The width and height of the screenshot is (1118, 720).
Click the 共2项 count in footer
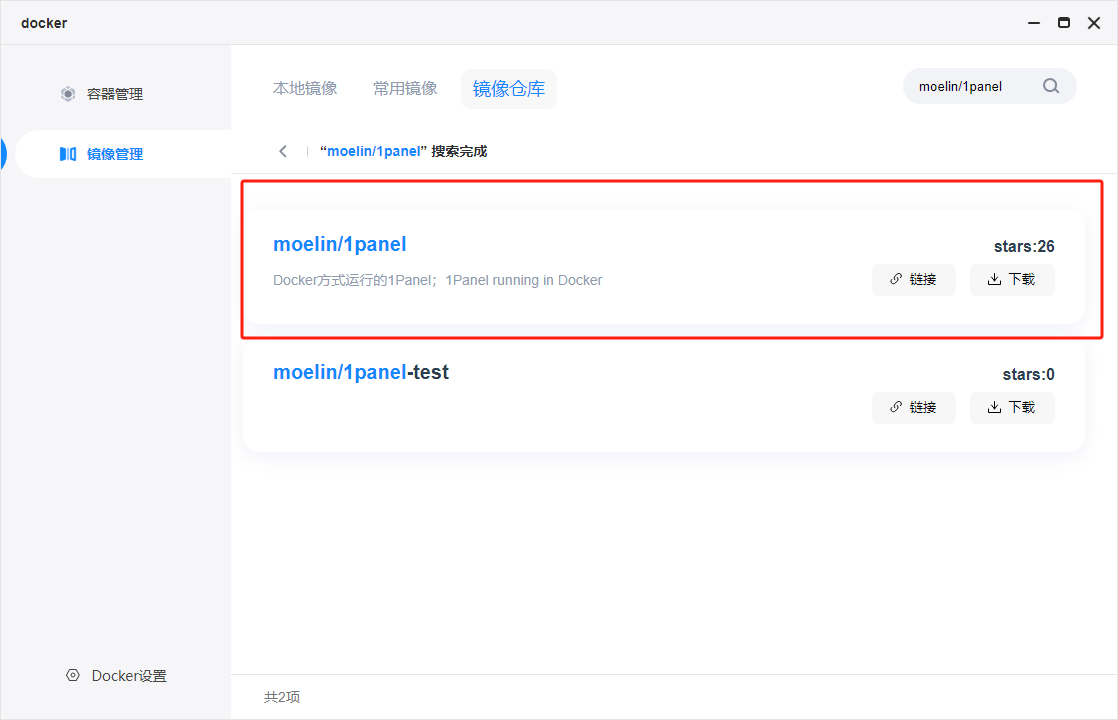pos(282,697)
